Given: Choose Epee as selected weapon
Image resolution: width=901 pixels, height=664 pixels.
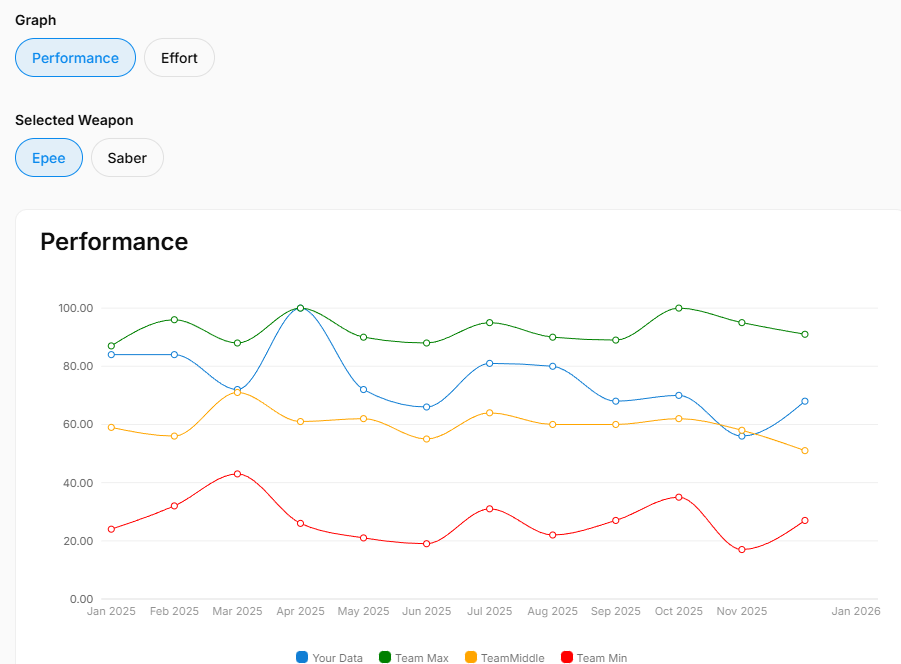Looking at the screenshot, I should point(48,158).
